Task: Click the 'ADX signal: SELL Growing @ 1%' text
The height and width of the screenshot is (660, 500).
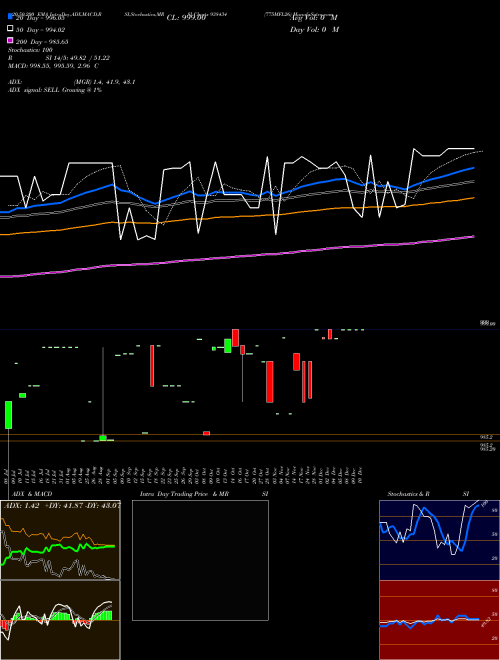Action: click(55, 90)
